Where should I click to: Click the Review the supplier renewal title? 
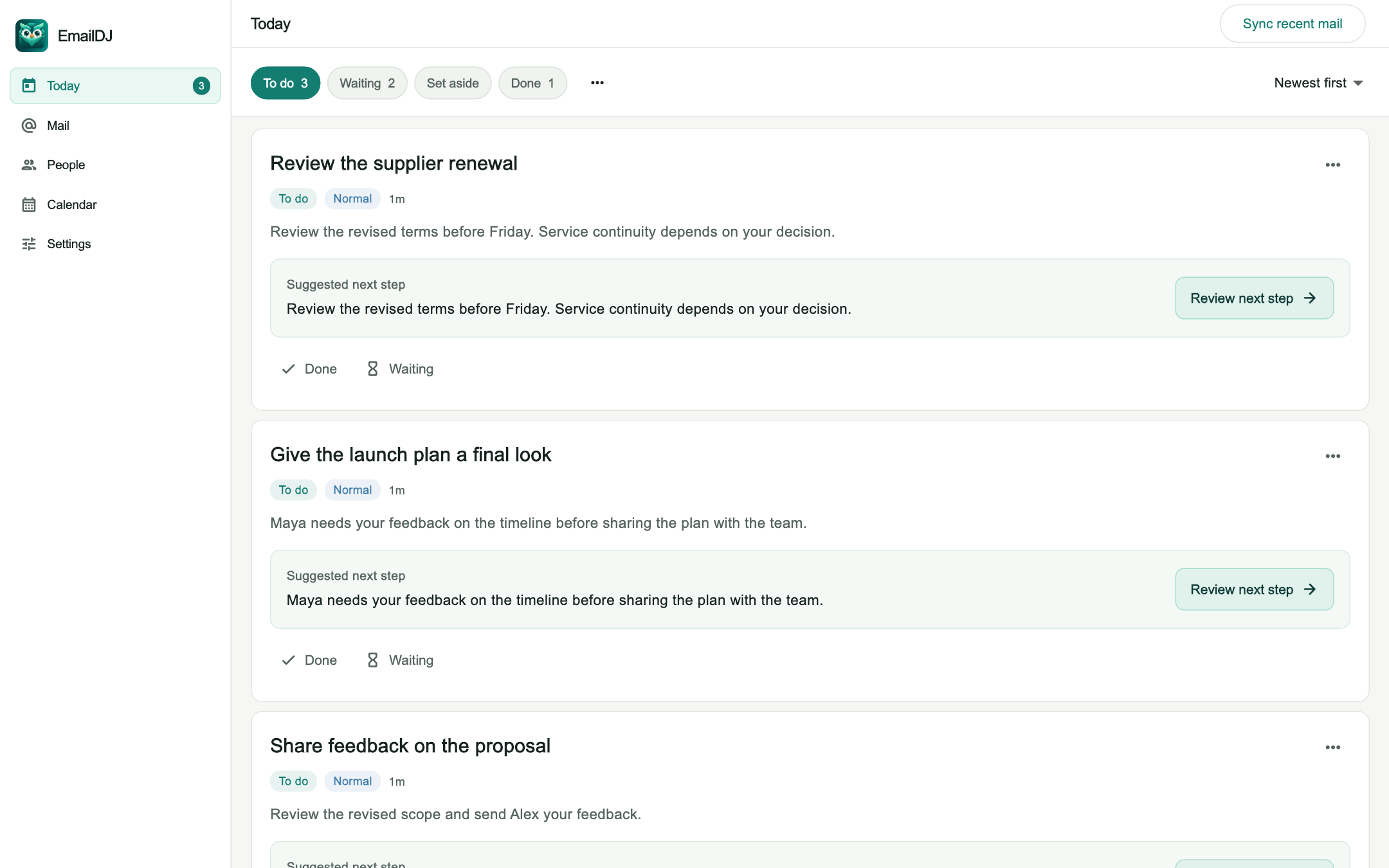coord(394,163)
